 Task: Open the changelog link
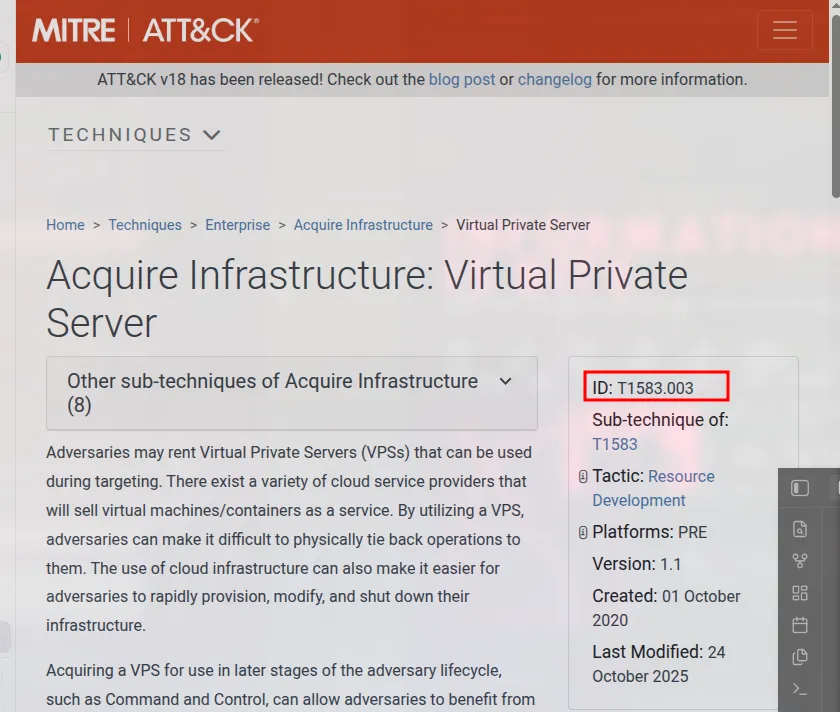[x=554, y=79]
